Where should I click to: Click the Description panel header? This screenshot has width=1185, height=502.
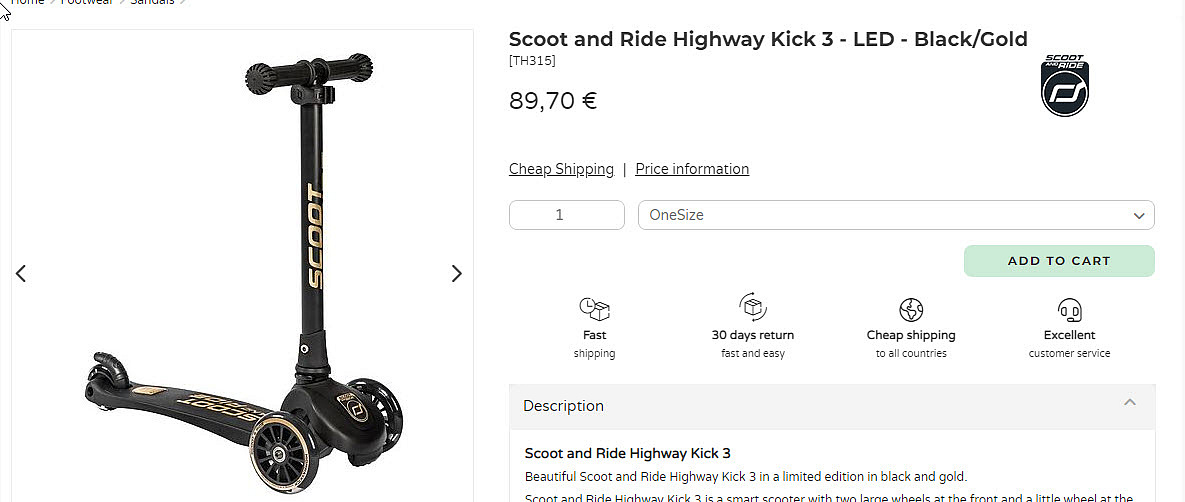[832, 407]
